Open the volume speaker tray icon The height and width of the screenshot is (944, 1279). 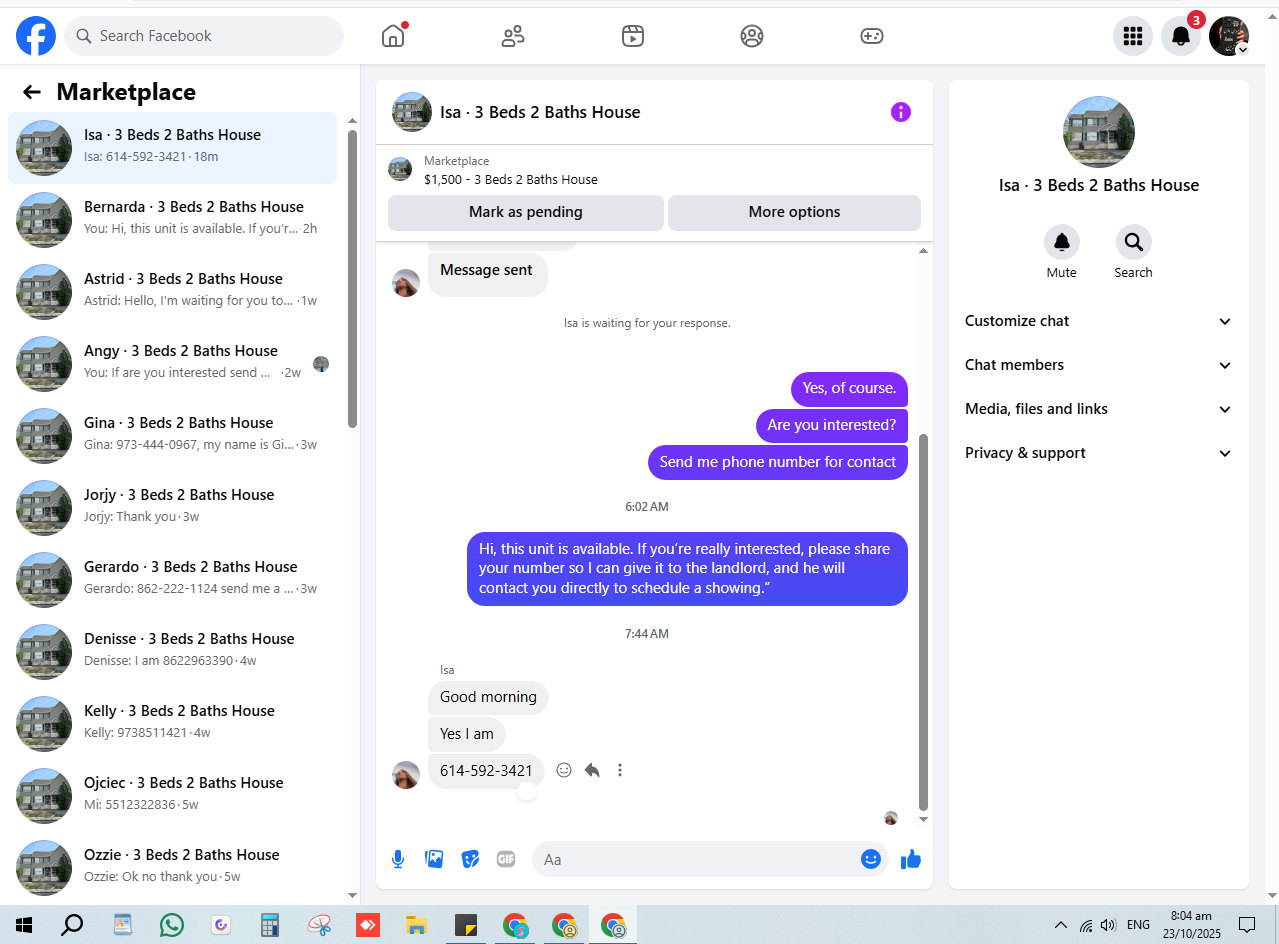[1108, 925]
